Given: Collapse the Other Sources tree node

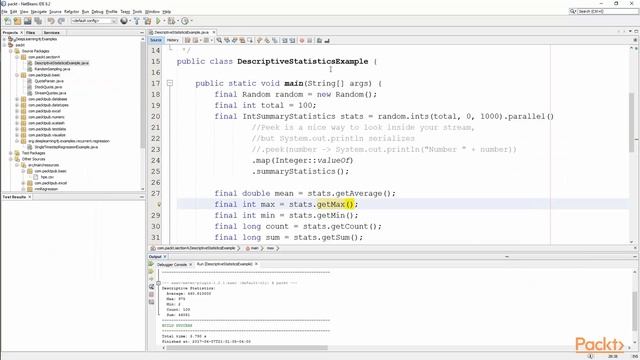Looking at the screenshot, I should (11, 159).
